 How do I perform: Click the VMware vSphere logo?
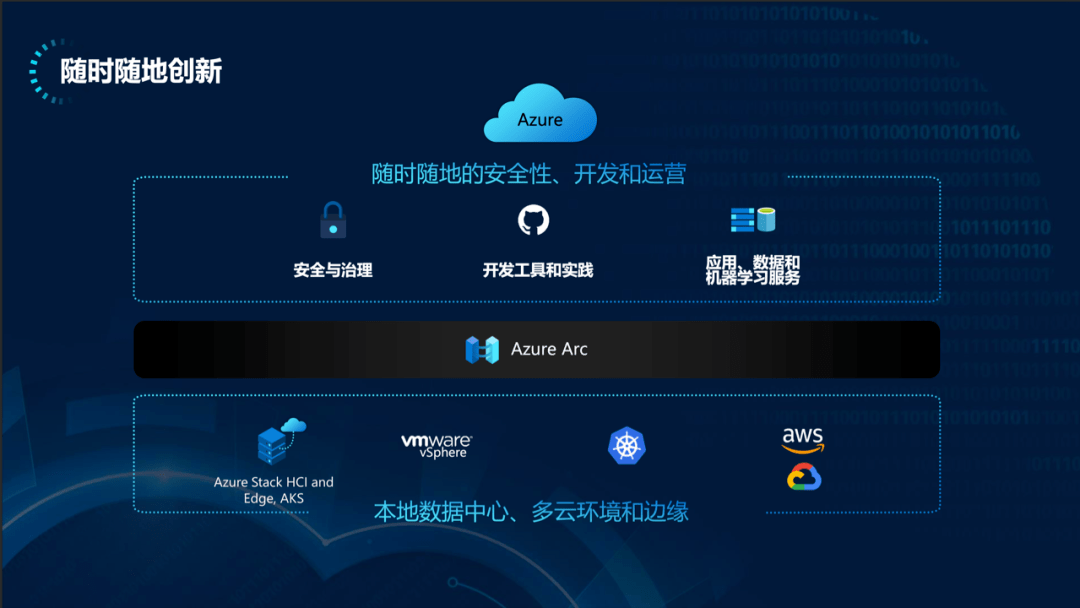(437, 445)
